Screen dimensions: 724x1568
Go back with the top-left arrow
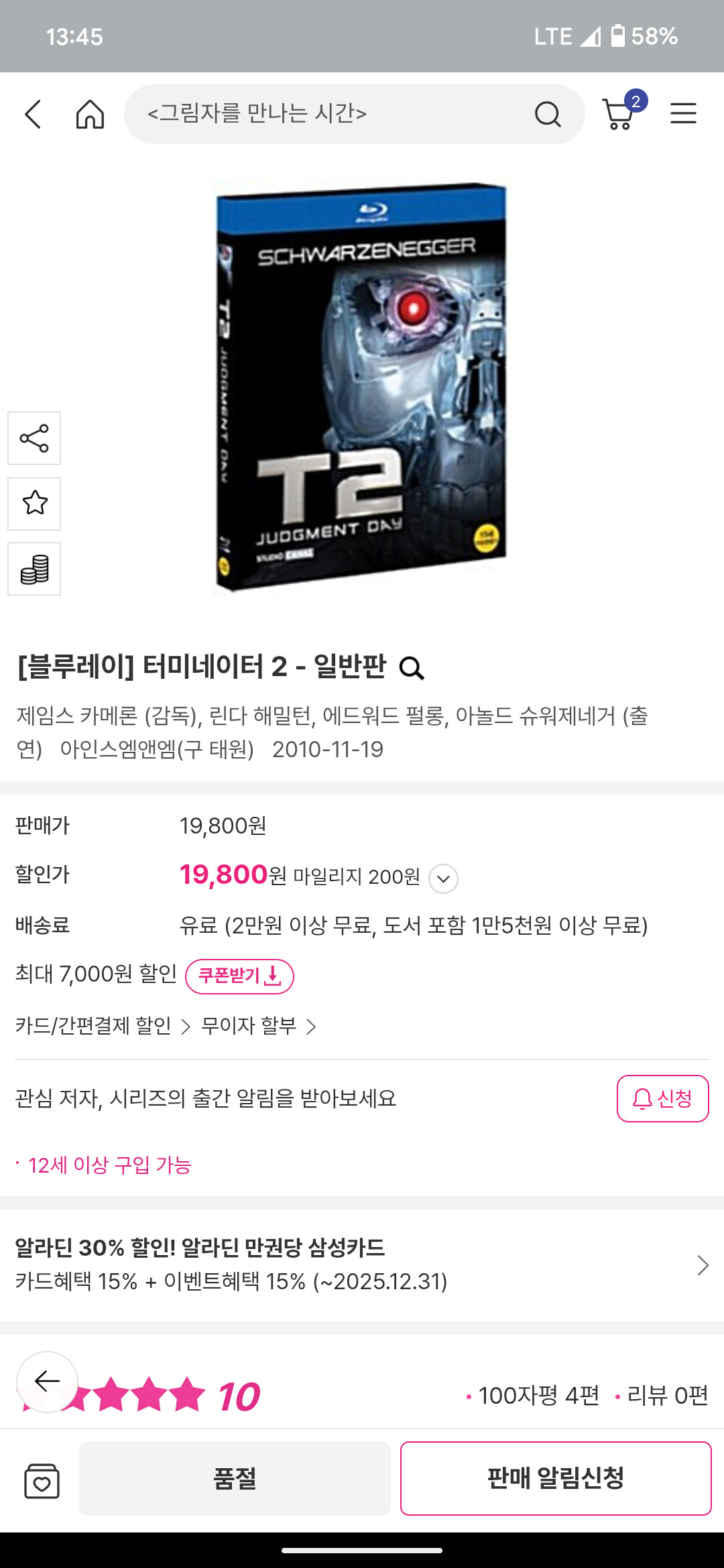click(x=33, y=114)
